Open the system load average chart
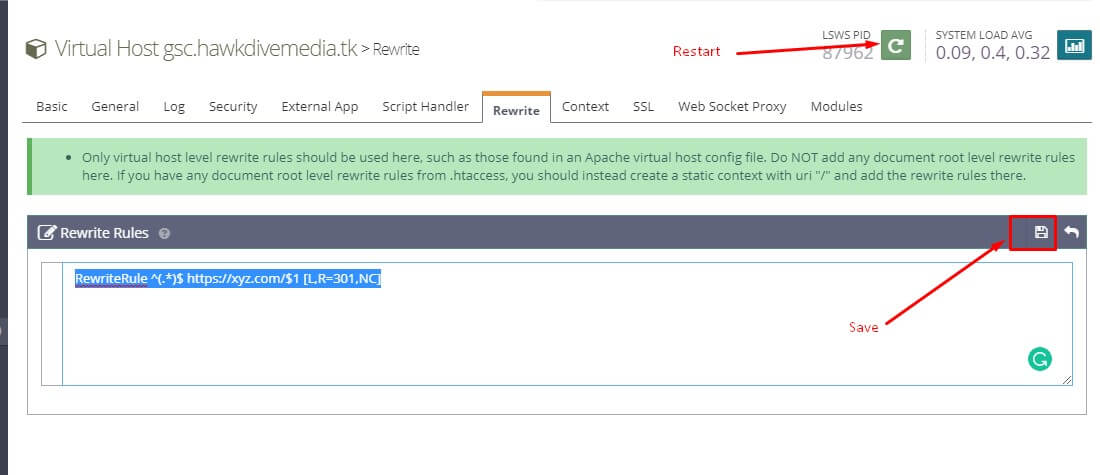The image size is (1100, 475). point(1074,46)
